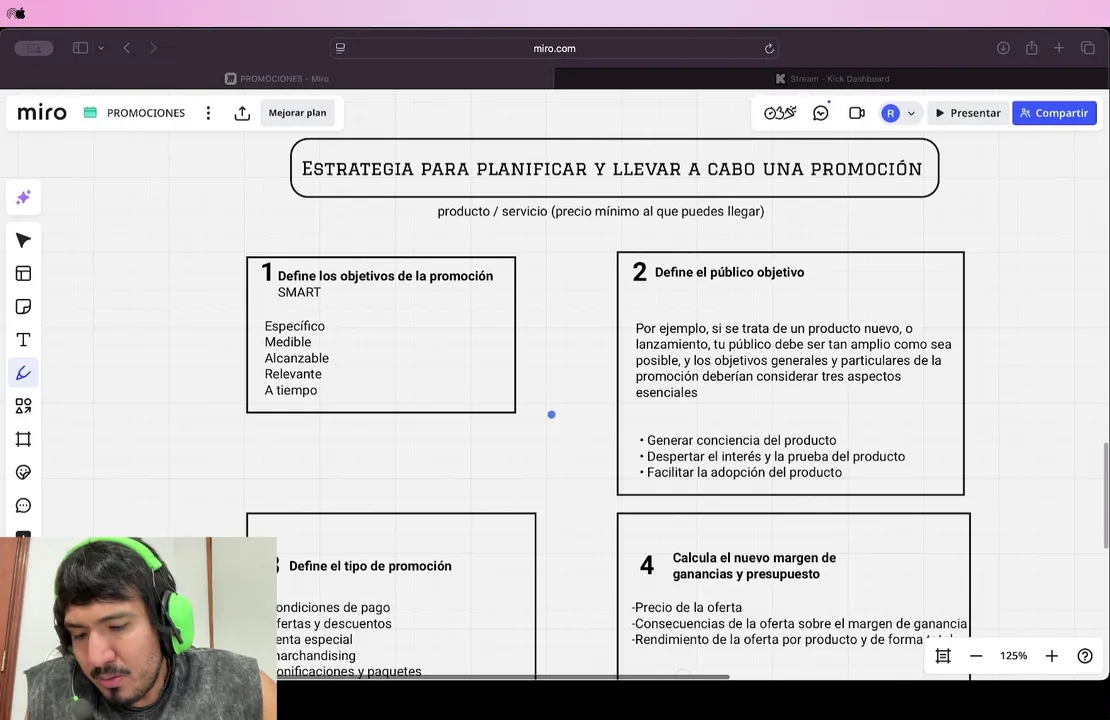This screenshot has width=1110, height=720.
Task: Click 125% zoom level
Action: pos(1014,656)
